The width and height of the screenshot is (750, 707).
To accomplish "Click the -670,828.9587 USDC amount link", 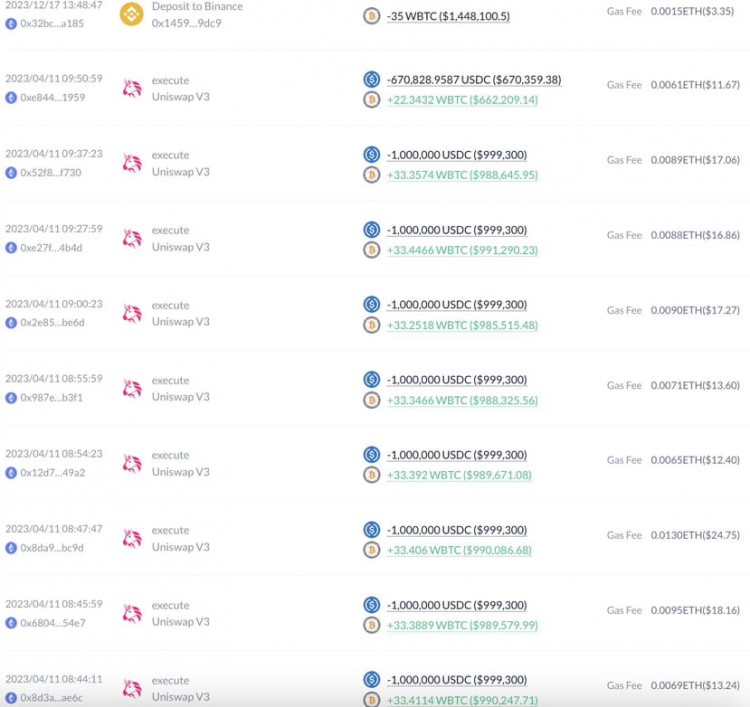I will (474, 80).
